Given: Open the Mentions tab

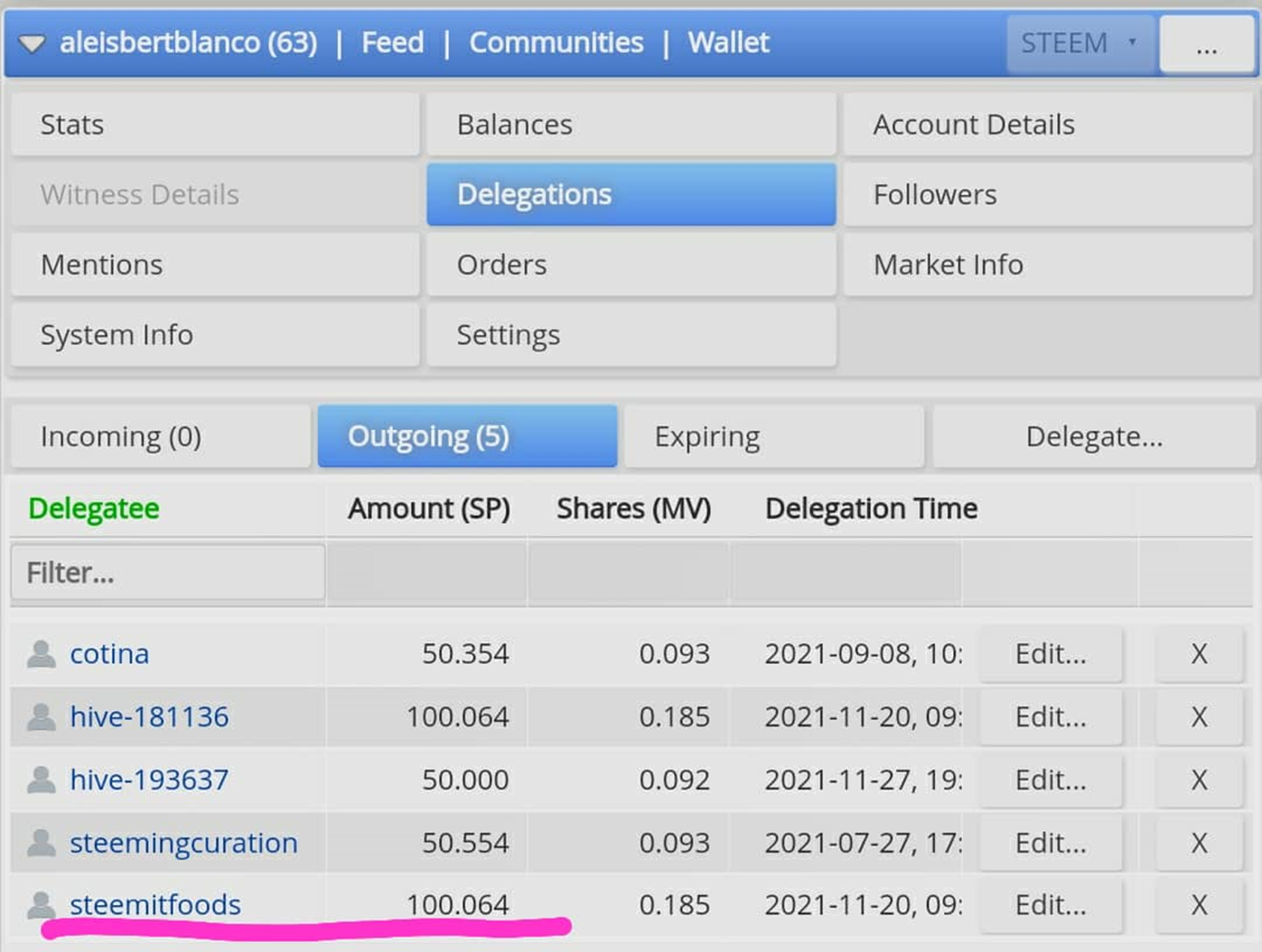Looking at the screenshot, I should (x=215, y=265).
